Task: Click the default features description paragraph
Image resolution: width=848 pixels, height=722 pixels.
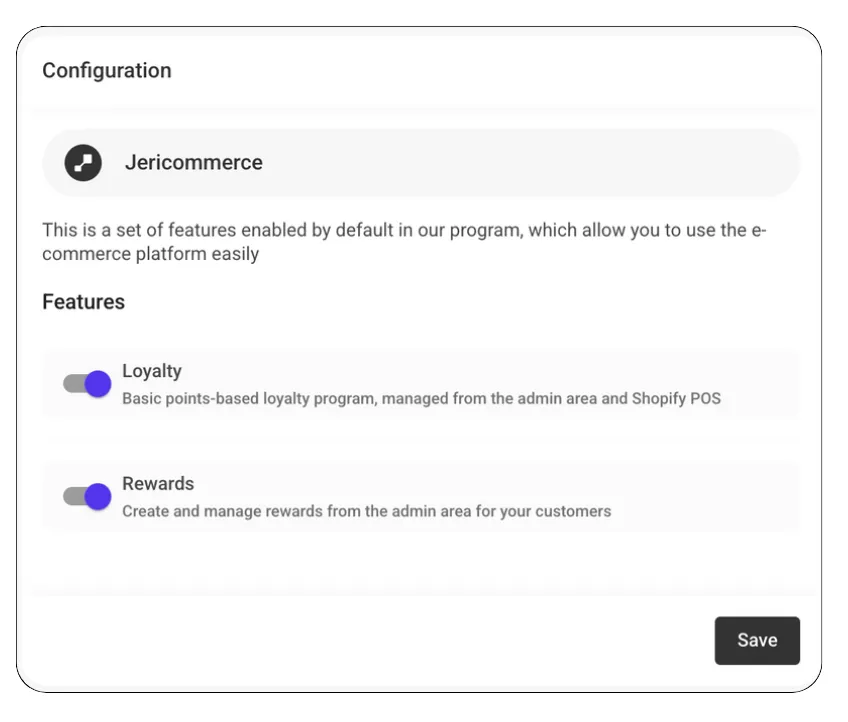Action: click(400, 242)
